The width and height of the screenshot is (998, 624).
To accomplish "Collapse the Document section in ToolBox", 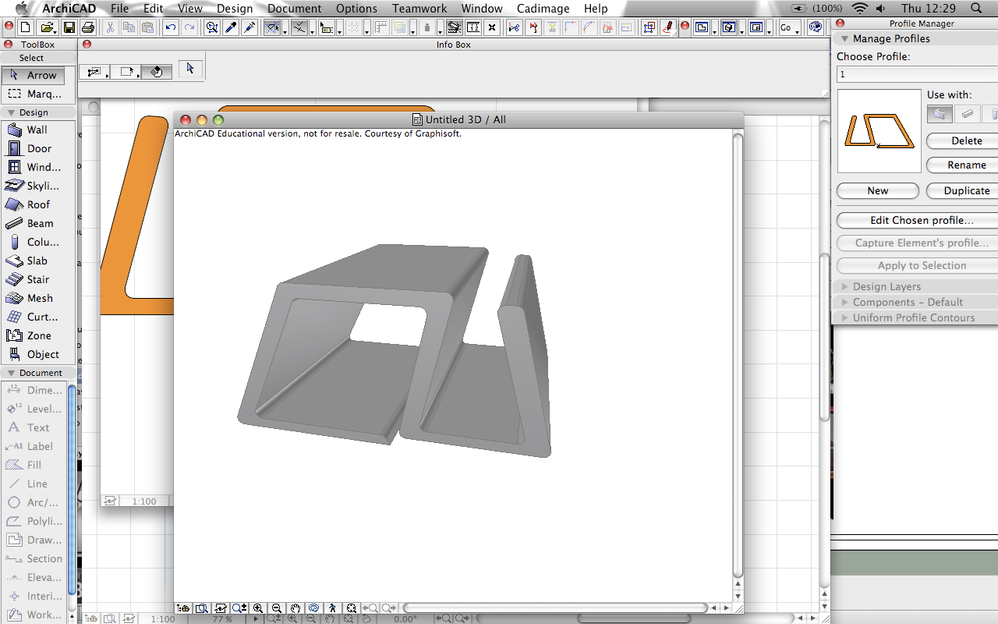I will 11,373.
